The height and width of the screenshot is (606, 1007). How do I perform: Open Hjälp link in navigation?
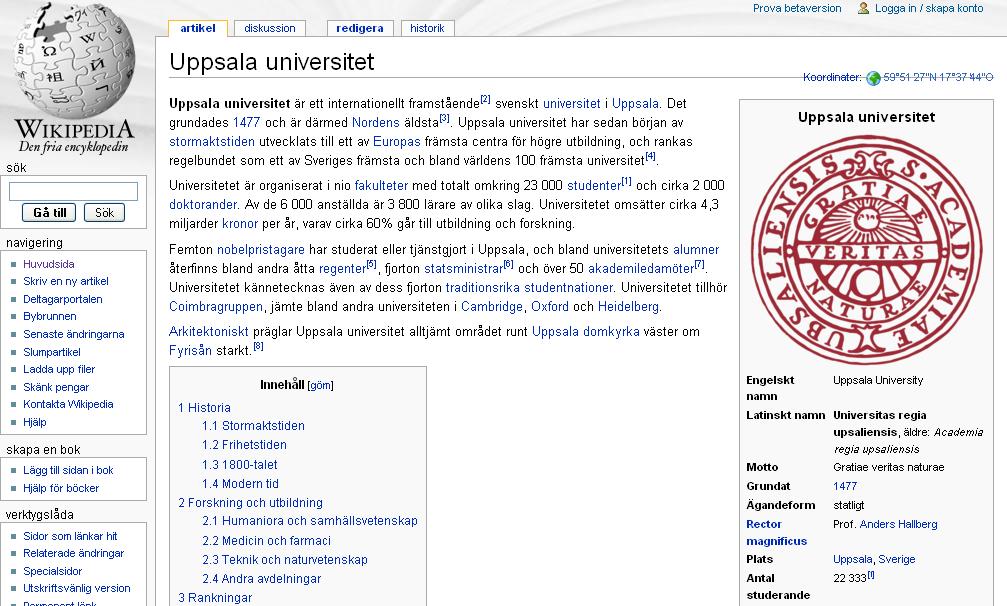pos(35,422)
